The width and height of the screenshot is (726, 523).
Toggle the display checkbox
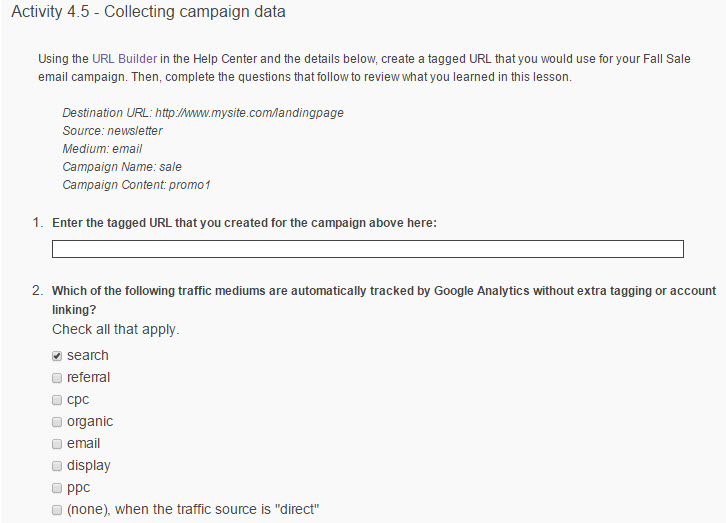tap(57, 466)
